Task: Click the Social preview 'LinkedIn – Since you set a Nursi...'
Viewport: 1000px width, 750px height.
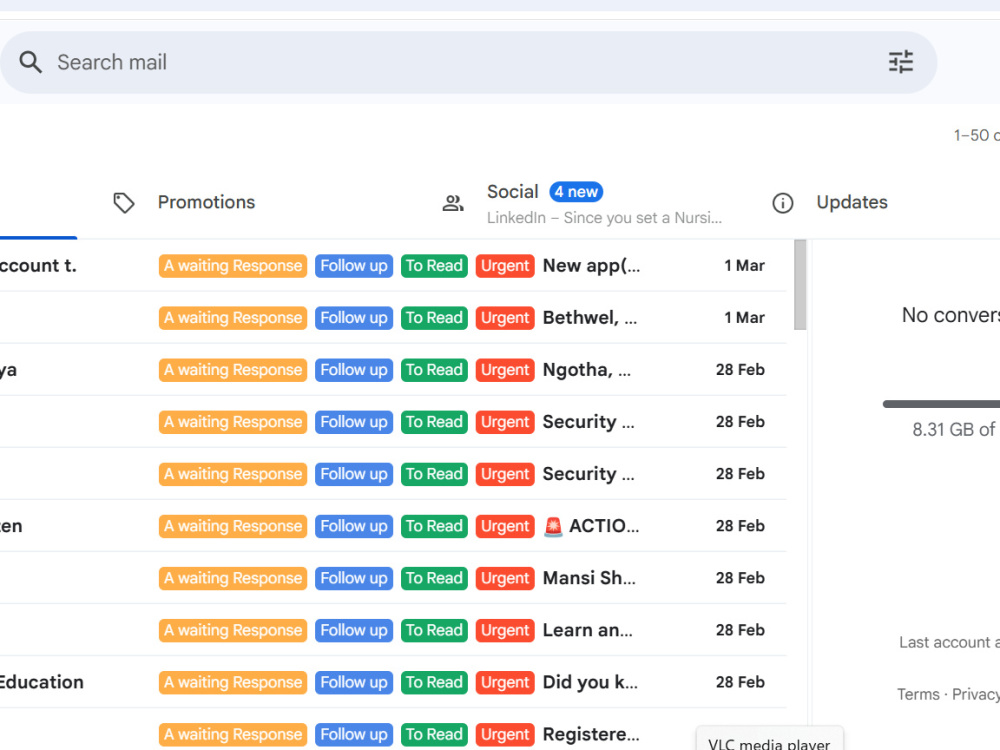Action: click(604, 218)
